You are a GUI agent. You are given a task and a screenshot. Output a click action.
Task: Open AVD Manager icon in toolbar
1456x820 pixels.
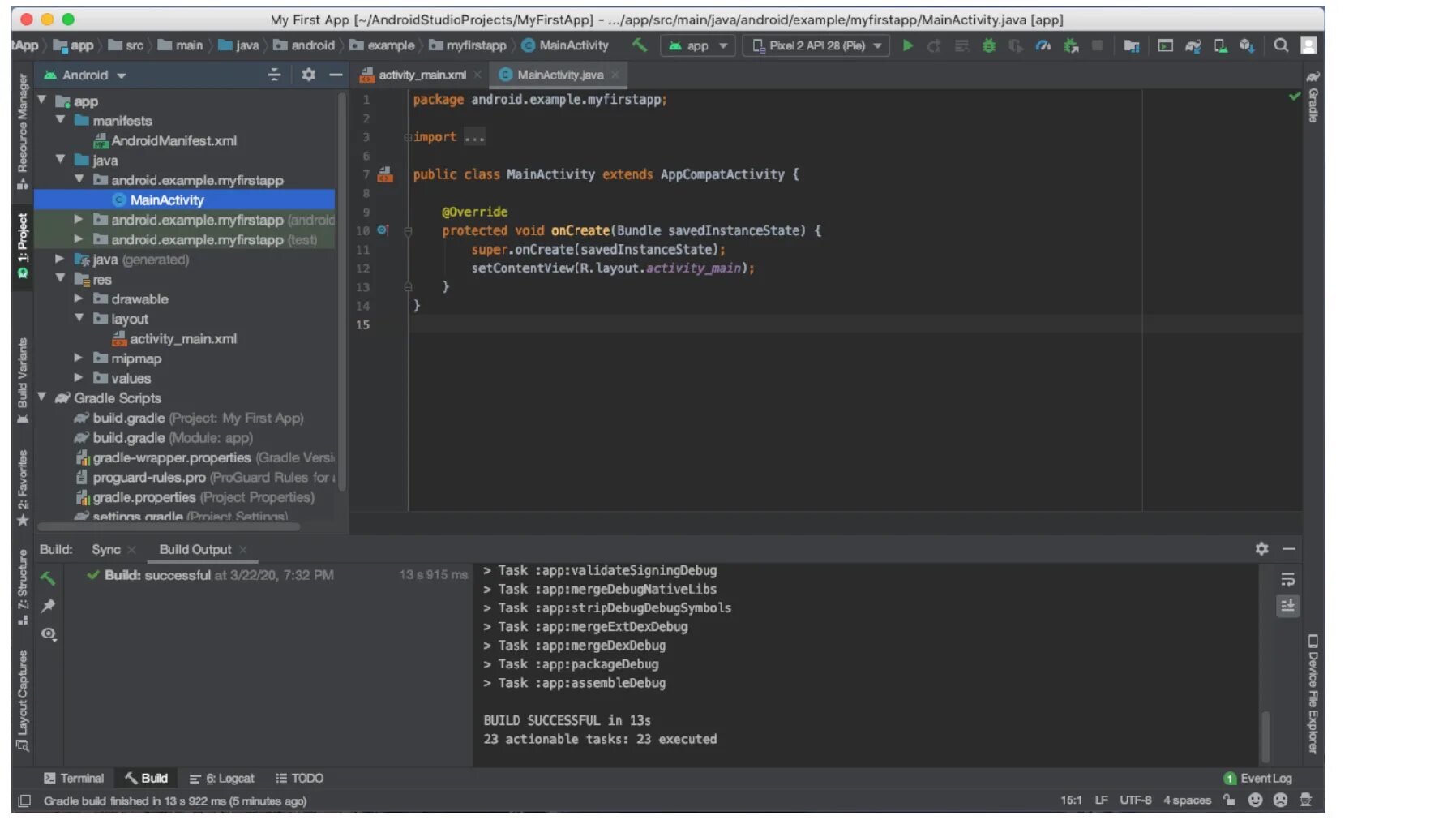1220,45
